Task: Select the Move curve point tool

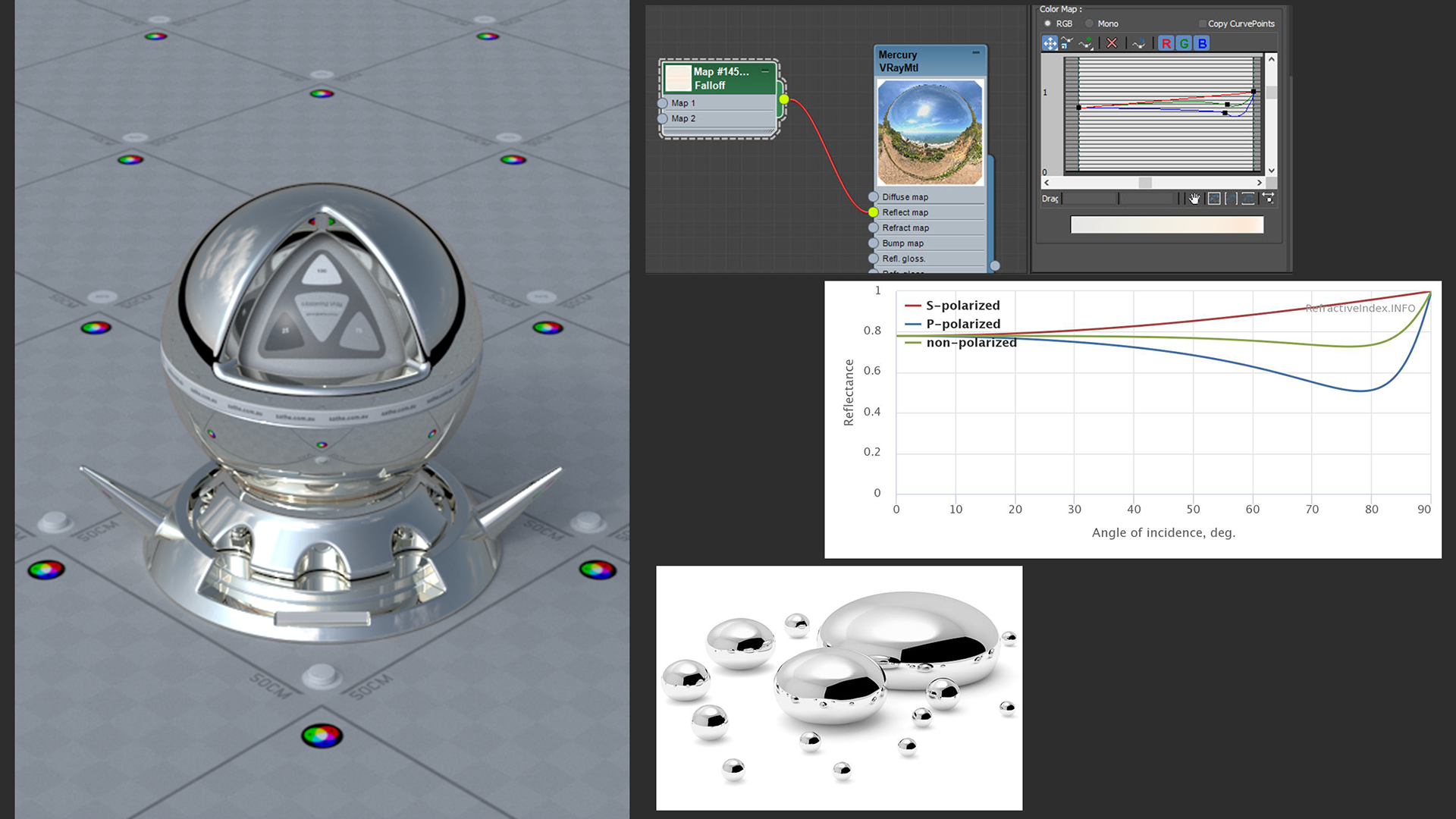Action: pos(1050,43)
